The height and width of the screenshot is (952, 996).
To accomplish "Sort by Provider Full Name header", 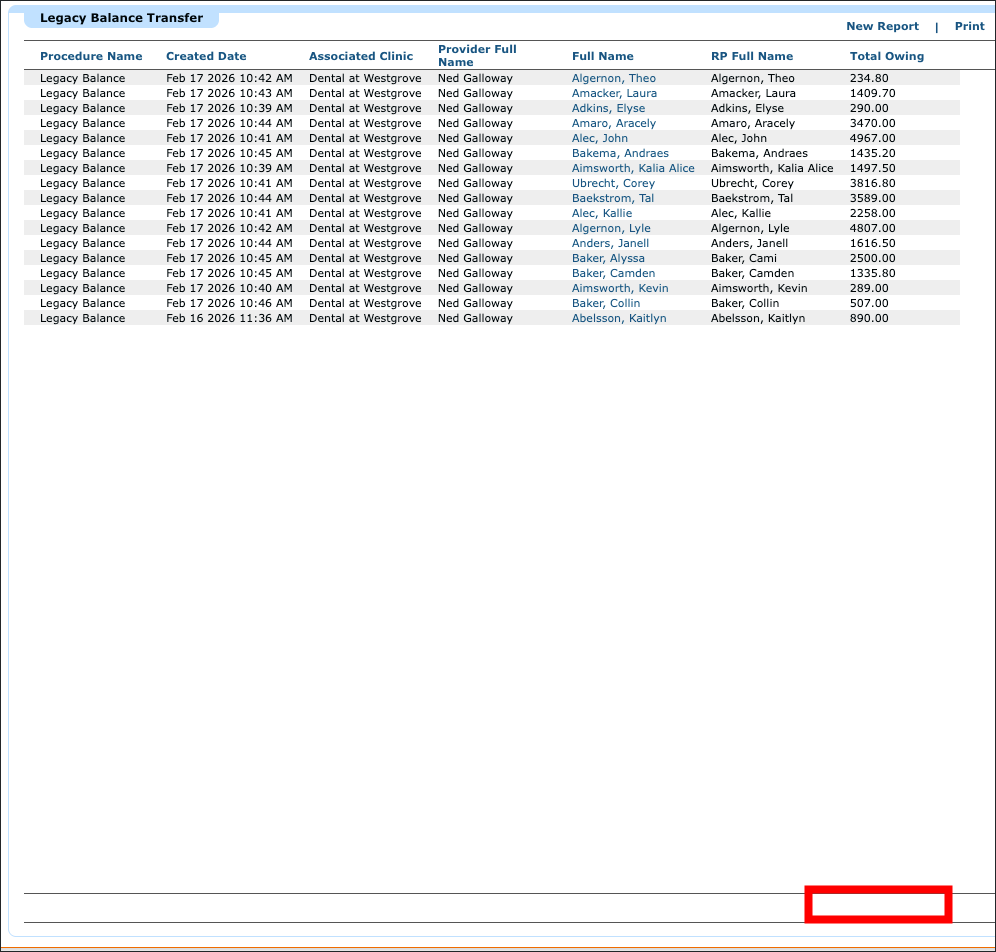I will pyautogui.click(x=477, y=56).
